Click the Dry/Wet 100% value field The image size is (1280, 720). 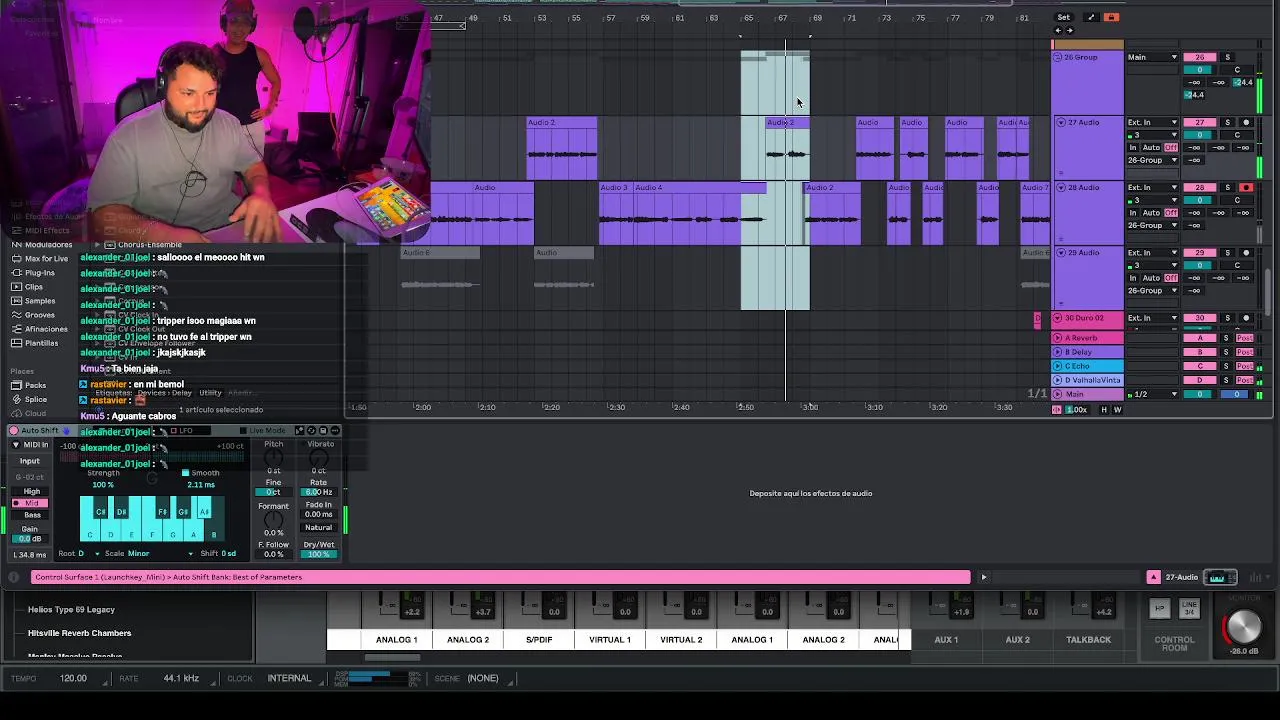pos(319,554)
